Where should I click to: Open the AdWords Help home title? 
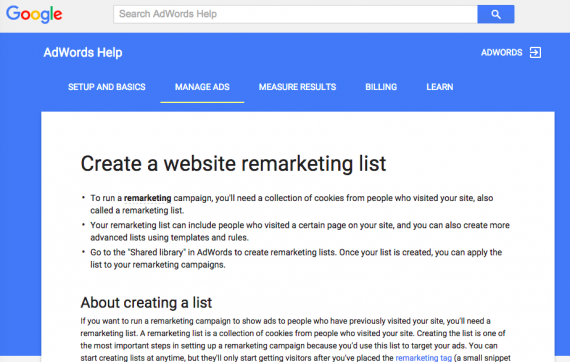83,52
